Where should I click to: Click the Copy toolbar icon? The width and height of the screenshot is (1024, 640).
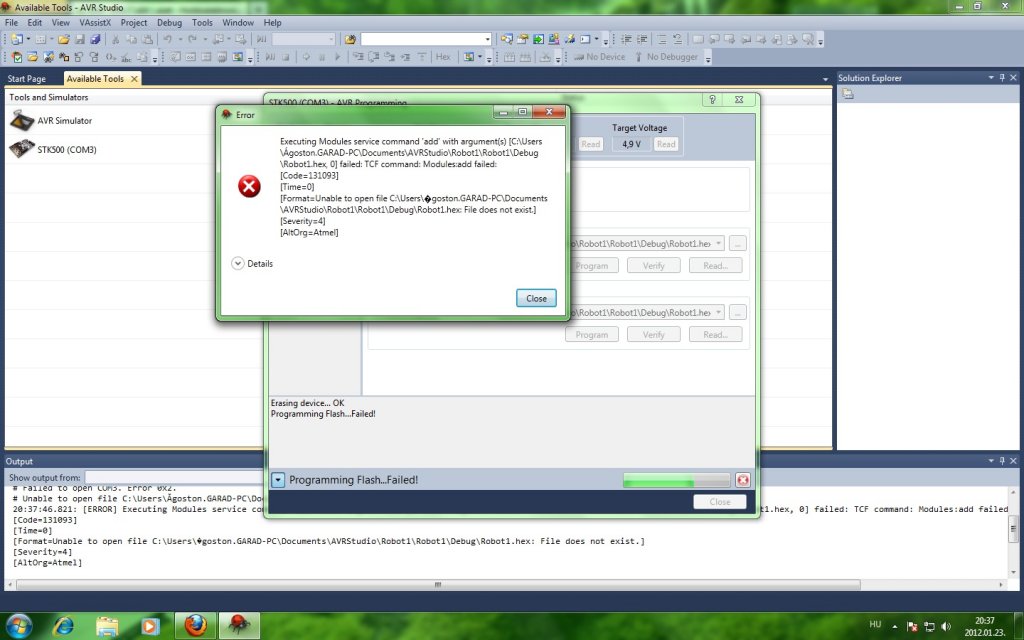131,39
